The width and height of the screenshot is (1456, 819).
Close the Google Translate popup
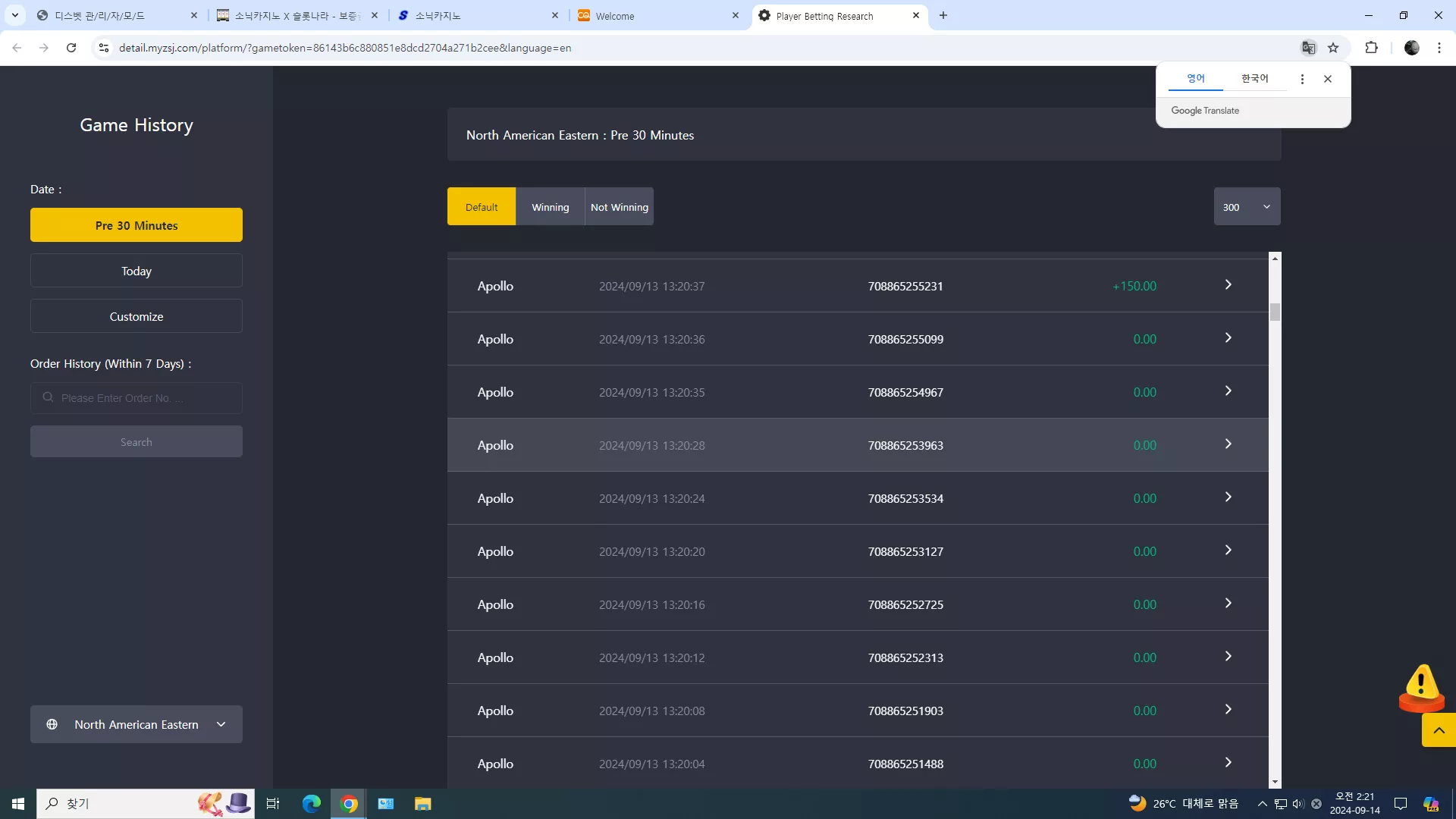pos(1328,79)
